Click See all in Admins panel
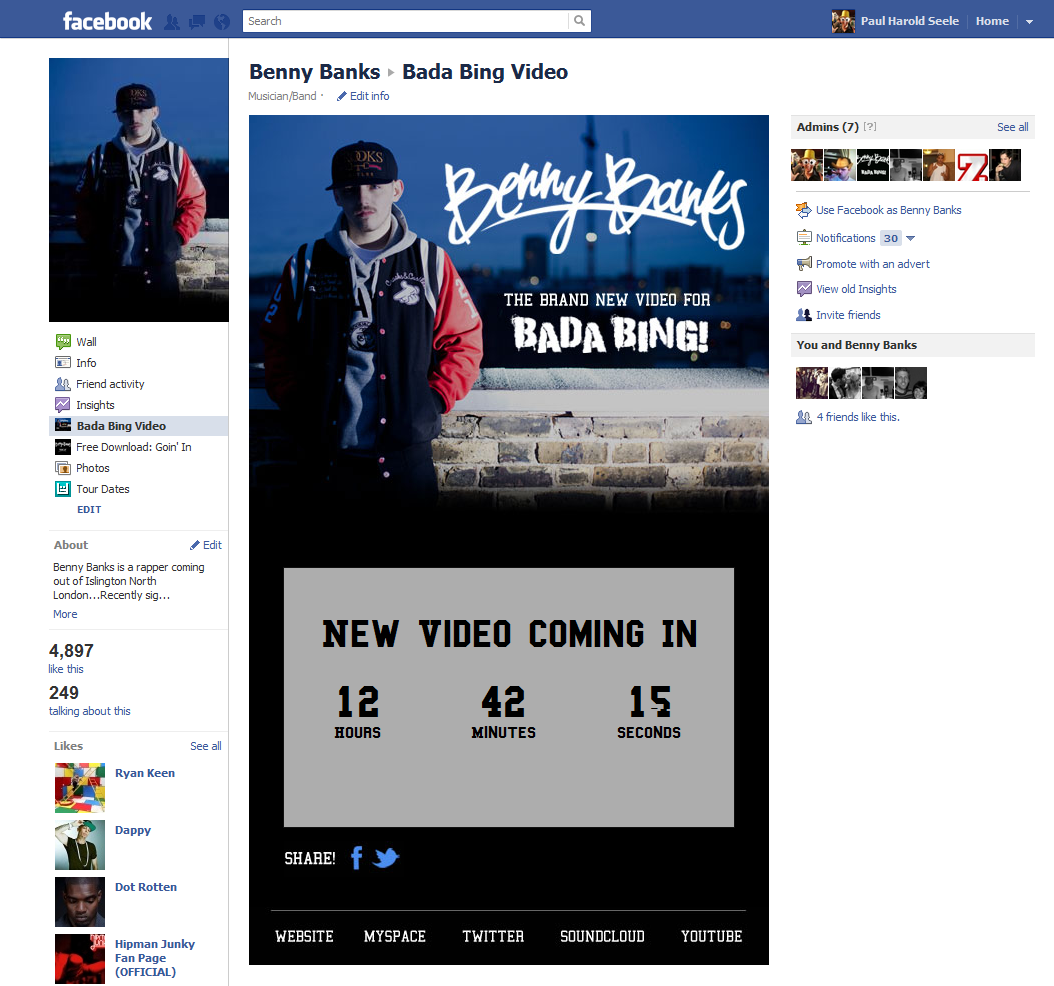Screen dimensions: 1054x986 coord(1012,127)
